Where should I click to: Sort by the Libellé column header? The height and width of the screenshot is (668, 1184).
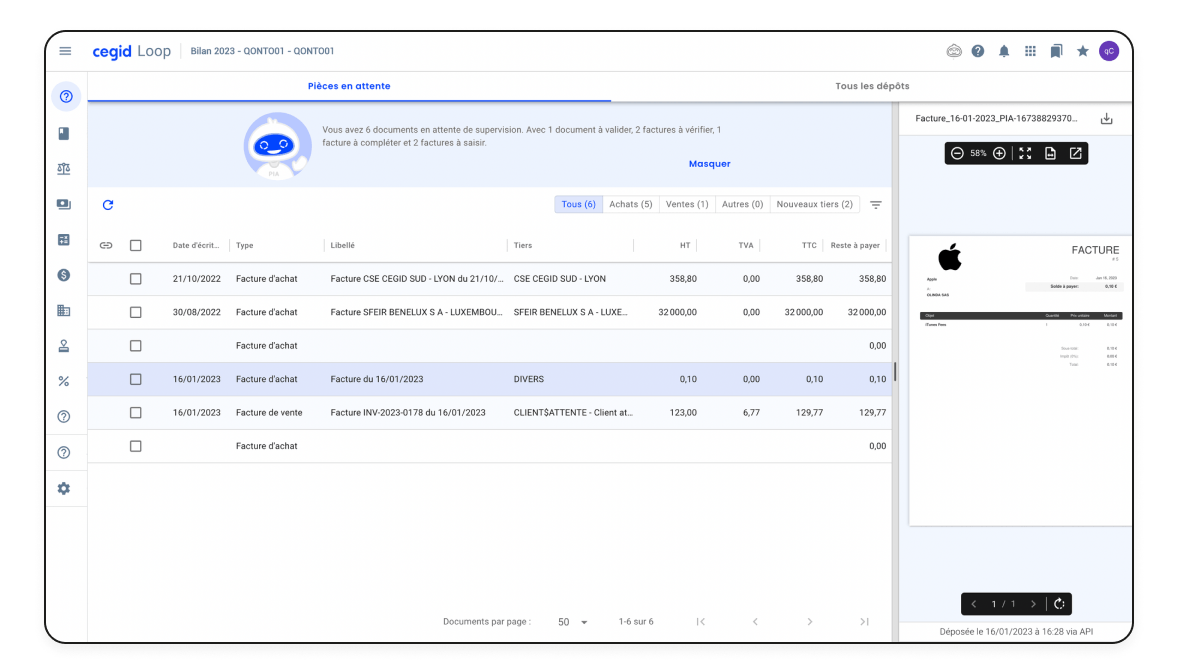342,245
